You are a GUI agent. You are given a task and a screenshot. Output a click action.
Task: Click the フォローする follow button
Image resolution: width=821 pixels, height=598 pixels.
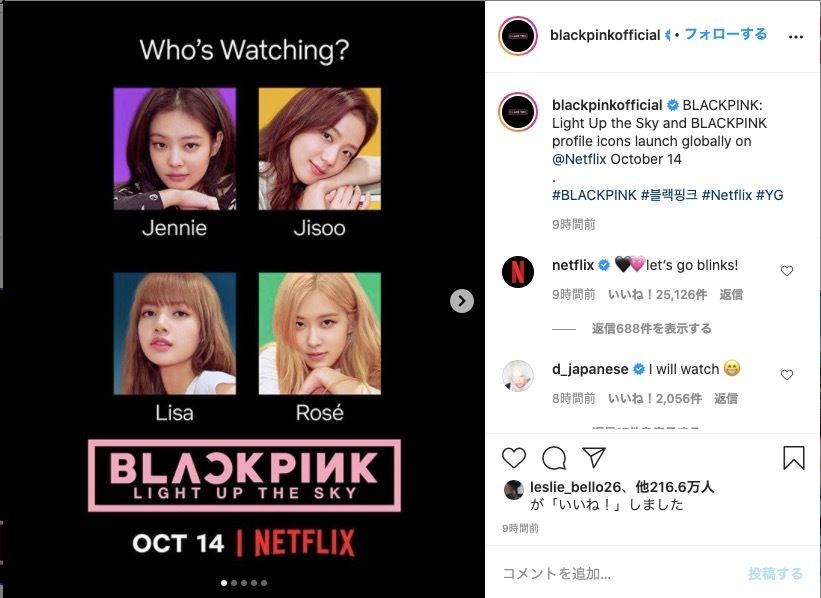726,34
